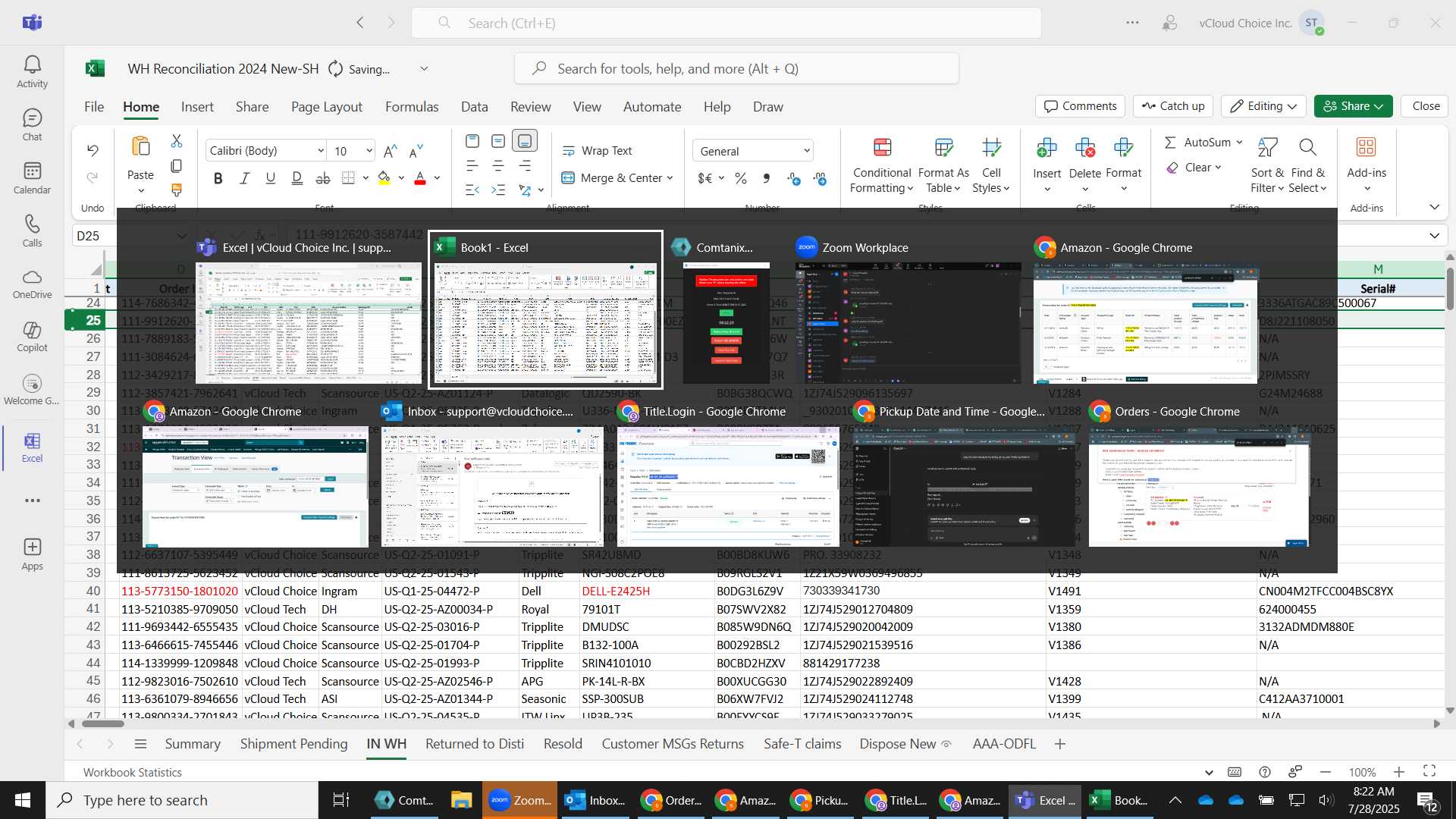The height and width of the screenshot is (819, 1456).
Task: Click the Copy icon in clipboard group
Action: pyautogui.click(x=177, y=165)
